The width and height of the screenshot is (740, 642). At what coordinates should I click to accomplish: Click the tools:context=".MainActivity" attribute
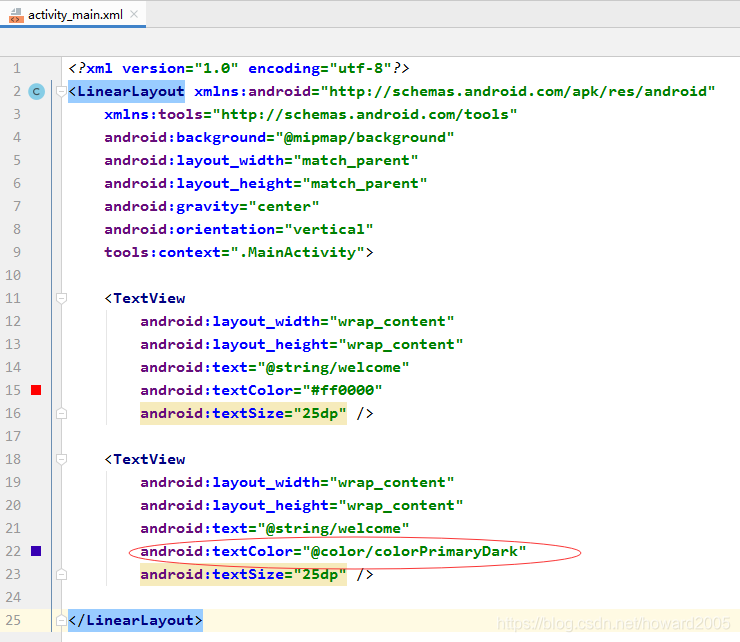[x=234, y=252]
